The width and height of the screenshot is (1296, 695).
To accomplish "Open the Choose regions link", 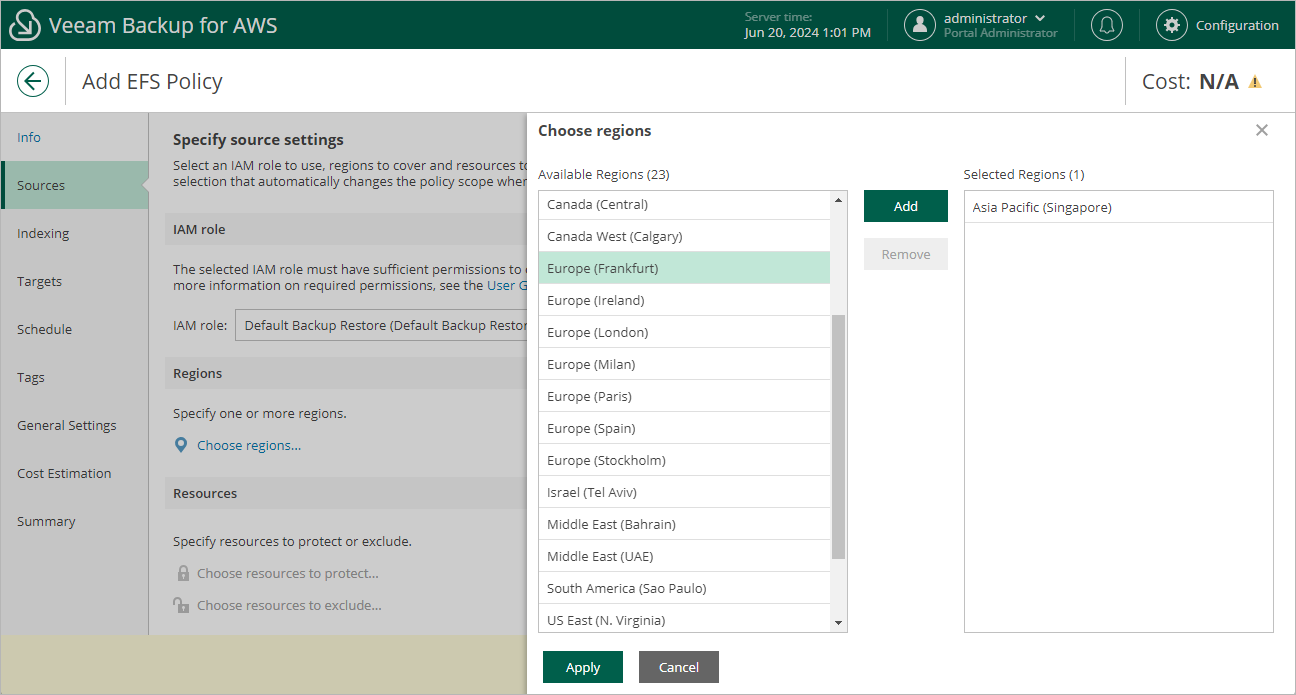I will point(249,445).
